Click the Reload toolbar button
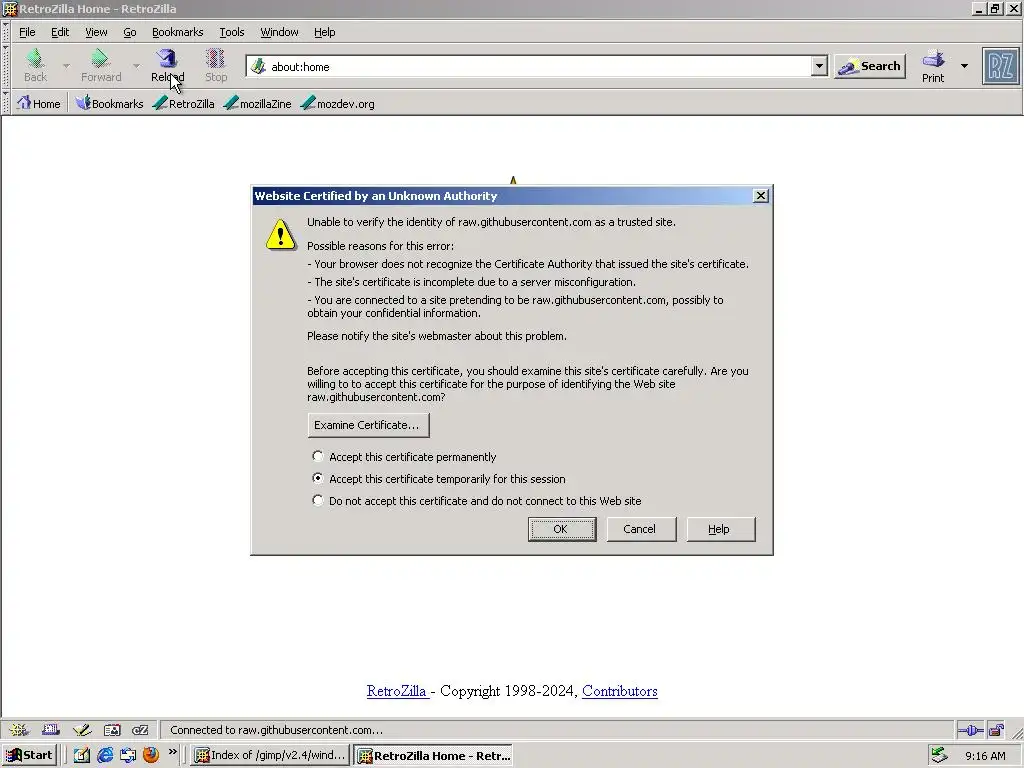Image resolution: width=1024 pixels, height=768 pixels. (x=167, y=65)
